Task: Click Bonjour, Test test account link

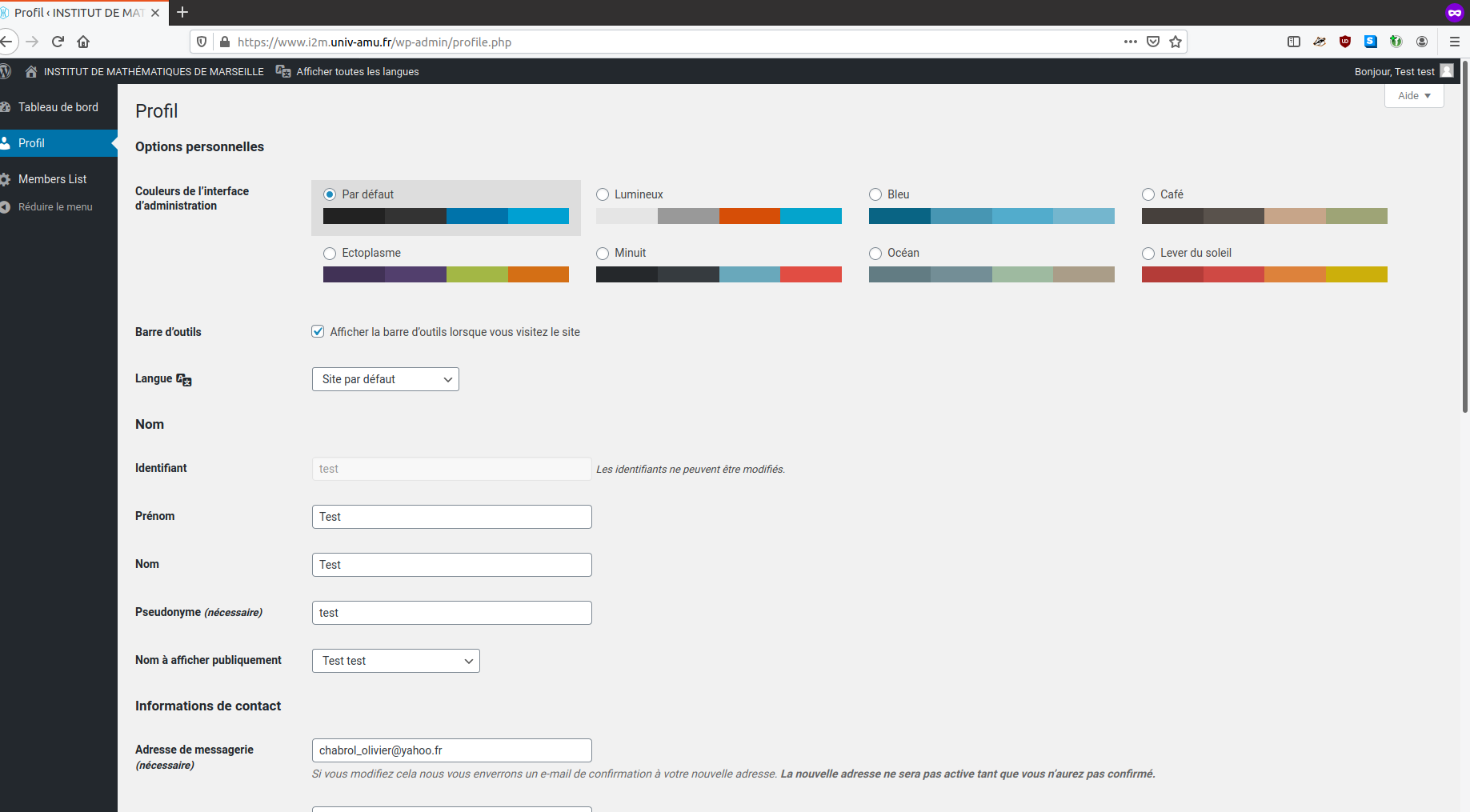Action: tap(1395, 71)
